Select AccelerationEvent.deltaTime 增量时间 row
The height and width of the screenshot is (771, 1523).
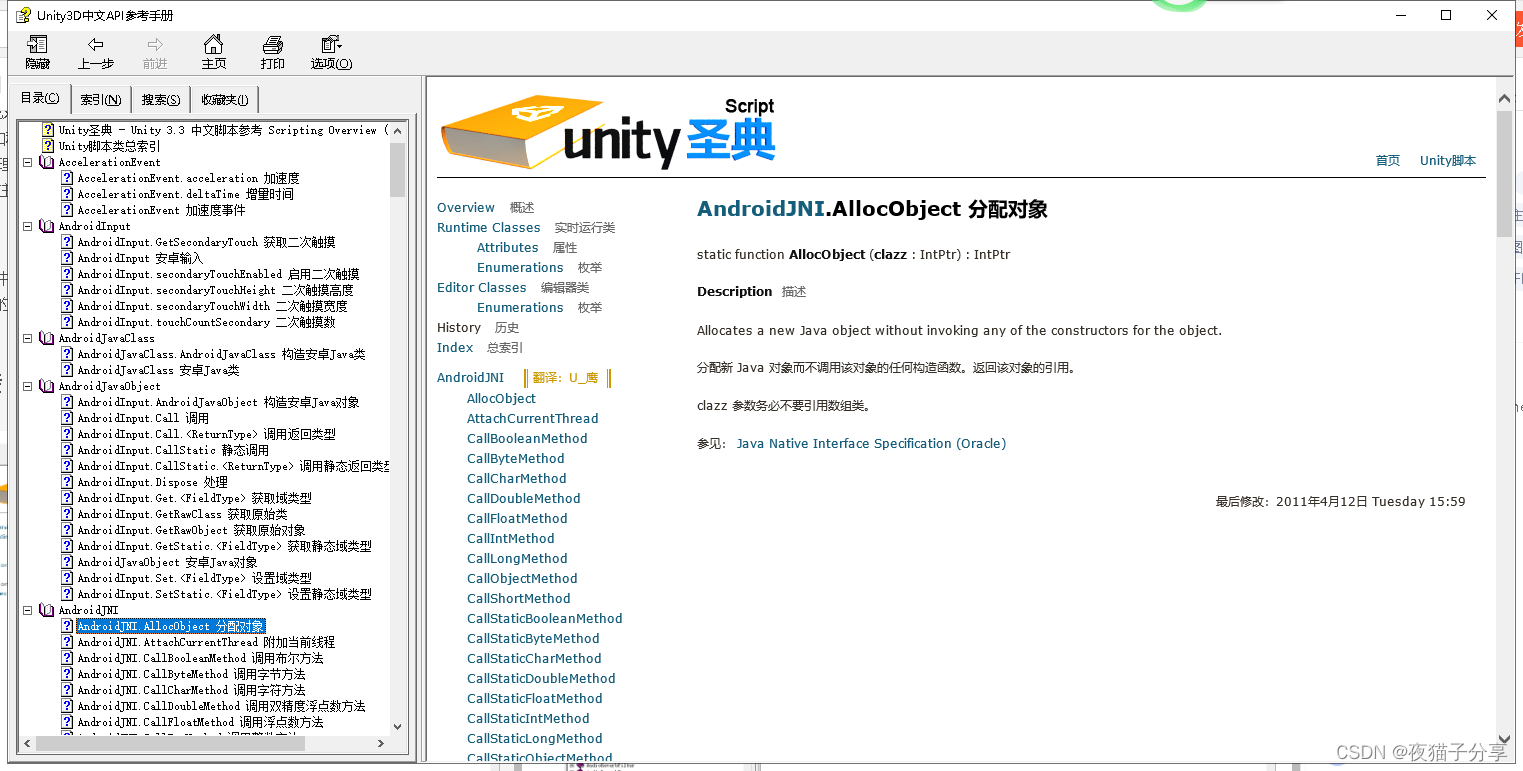tap(185, 194)
